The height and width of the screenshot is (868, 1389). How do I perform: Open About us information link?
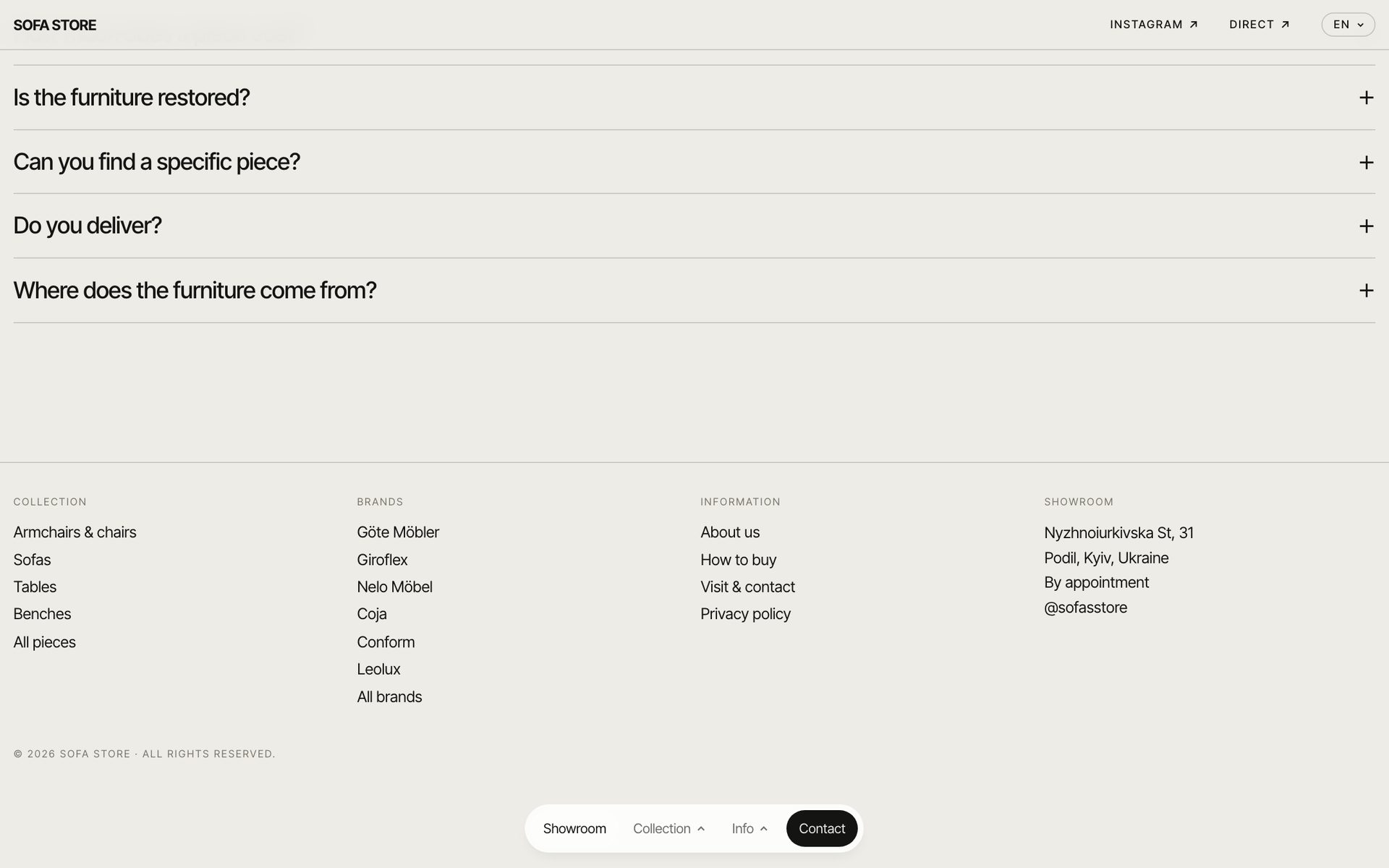pos(730,532)
